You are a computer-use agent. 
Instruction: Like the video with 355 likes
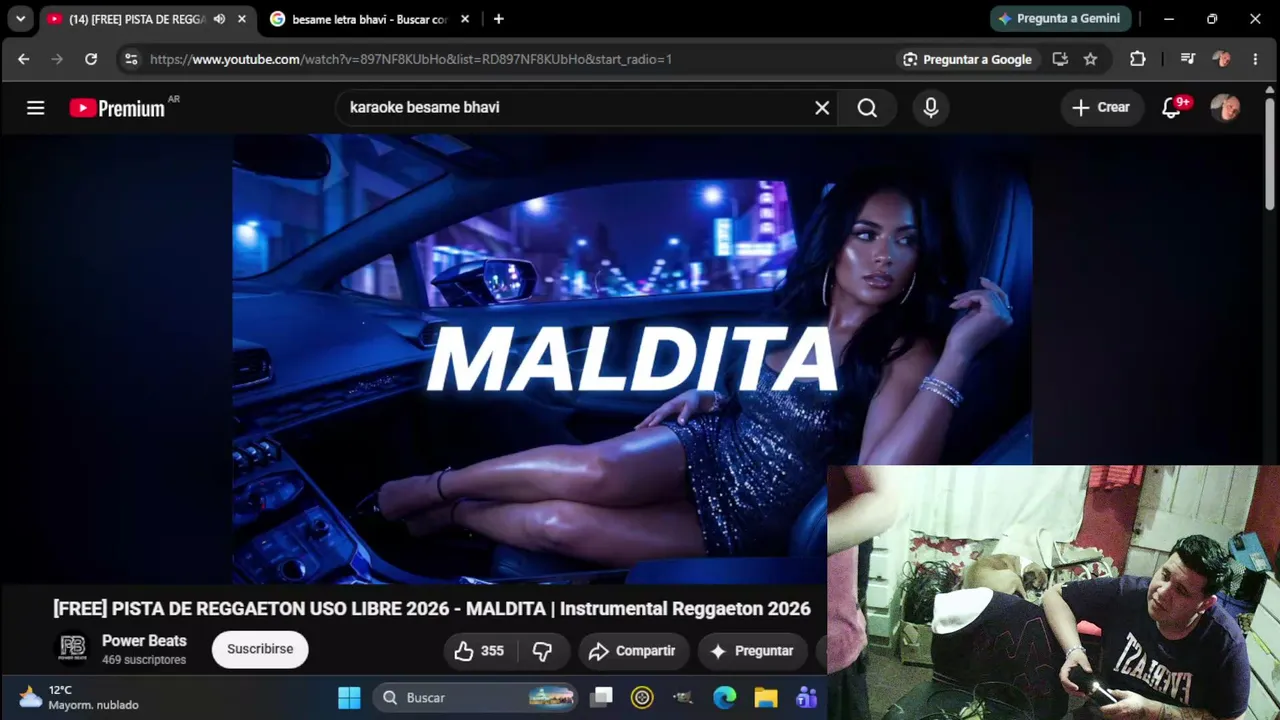tap(481, 651)
